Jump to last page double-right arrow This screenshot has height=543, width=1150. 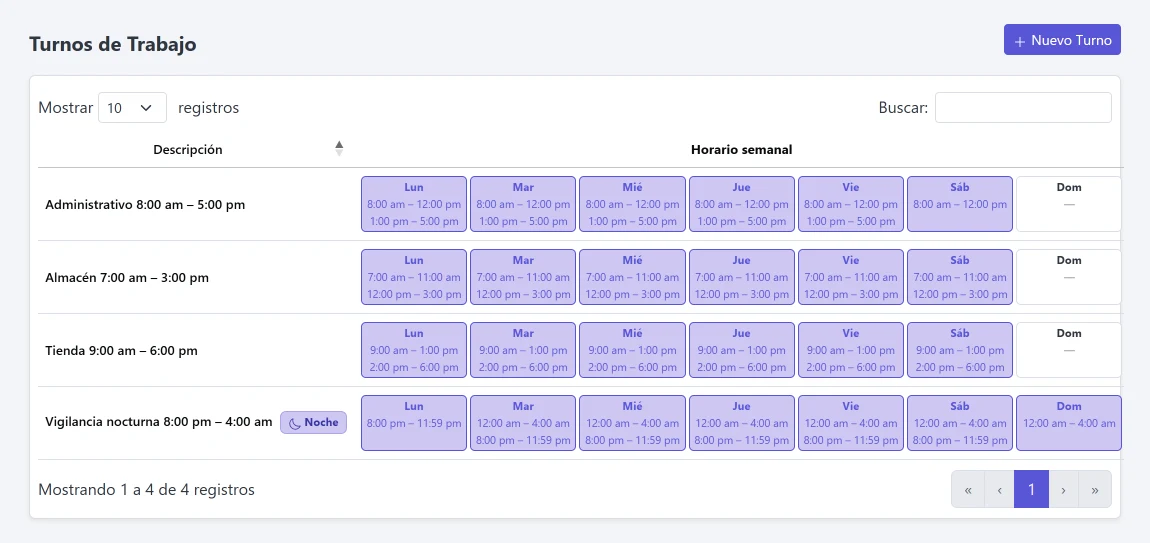coord(1095,489)
